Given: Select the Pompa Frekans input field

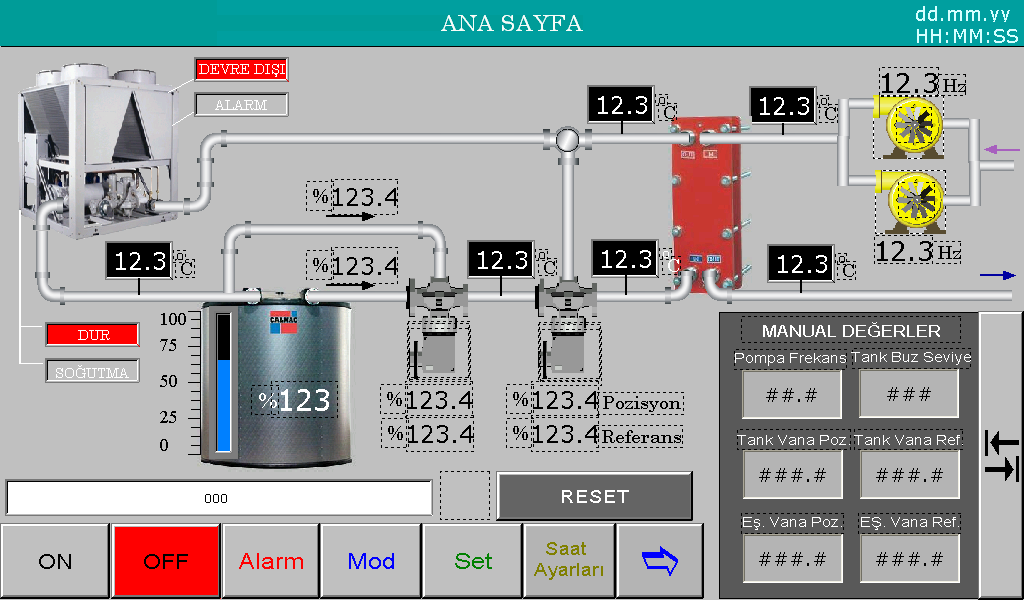Looking at the screenshot, I should point(790,394).
